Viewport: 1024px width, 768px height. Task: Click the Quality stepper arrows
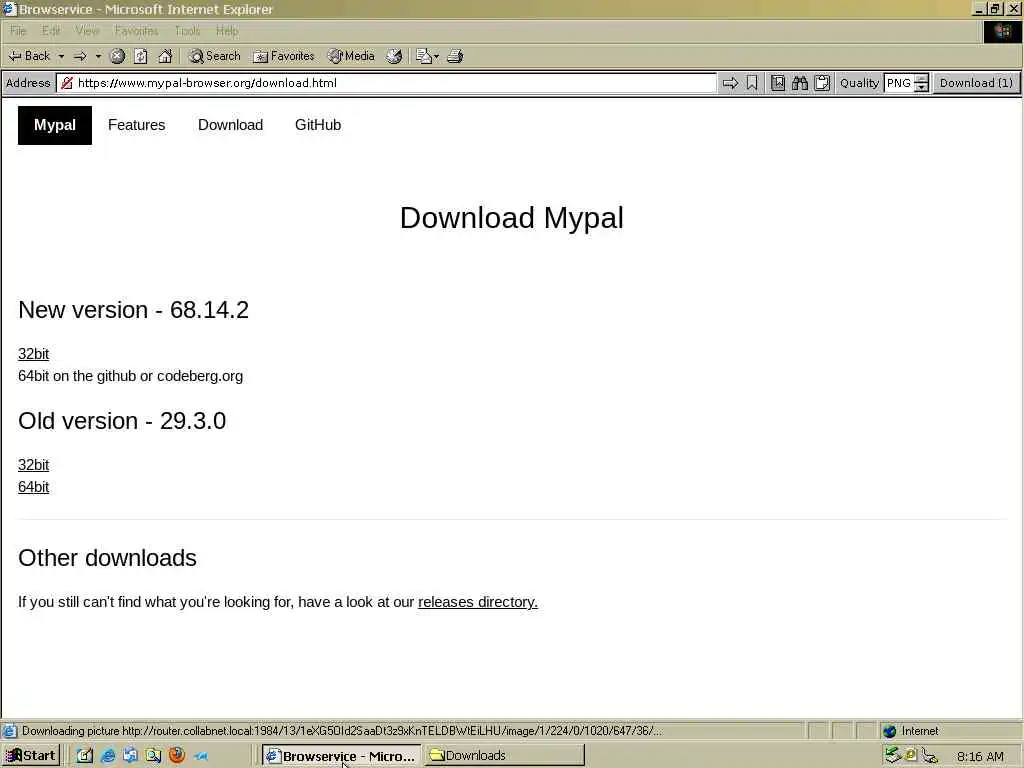(x=921, y=83)
